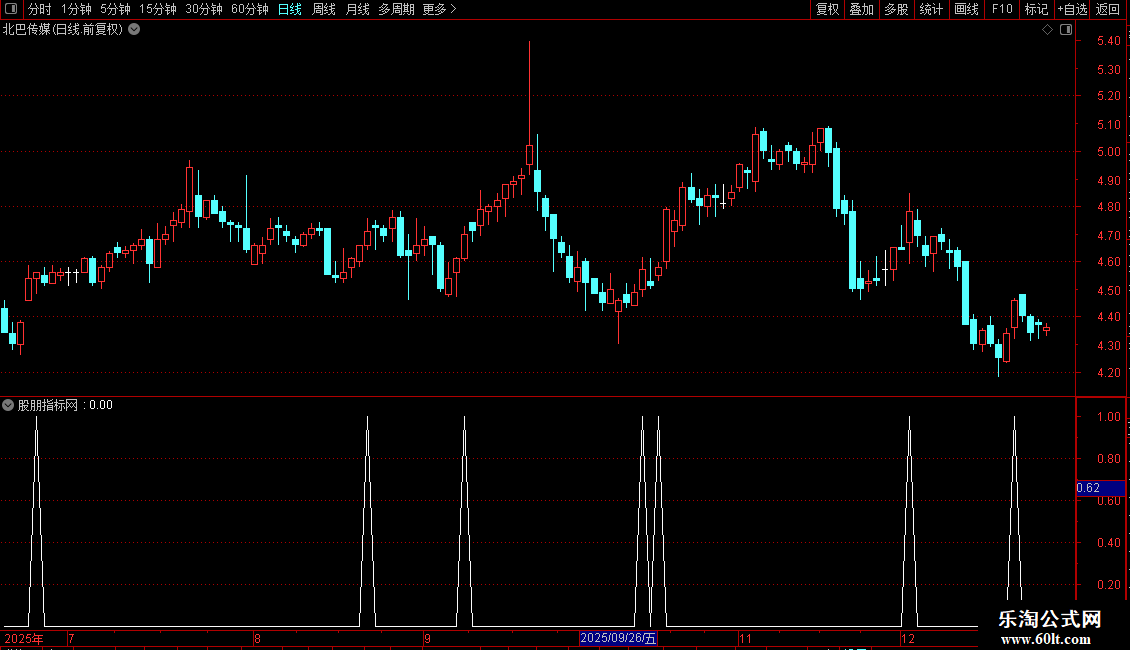This screenshot has width=1130, height=650.
Task: Select the 15分钟 period
Action: pos(157,9)
